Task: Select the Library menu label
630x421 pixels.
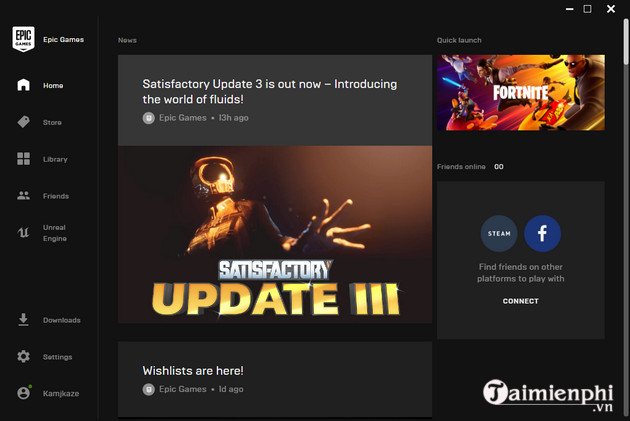Action: pyautogui.click(x=55, y=159)
